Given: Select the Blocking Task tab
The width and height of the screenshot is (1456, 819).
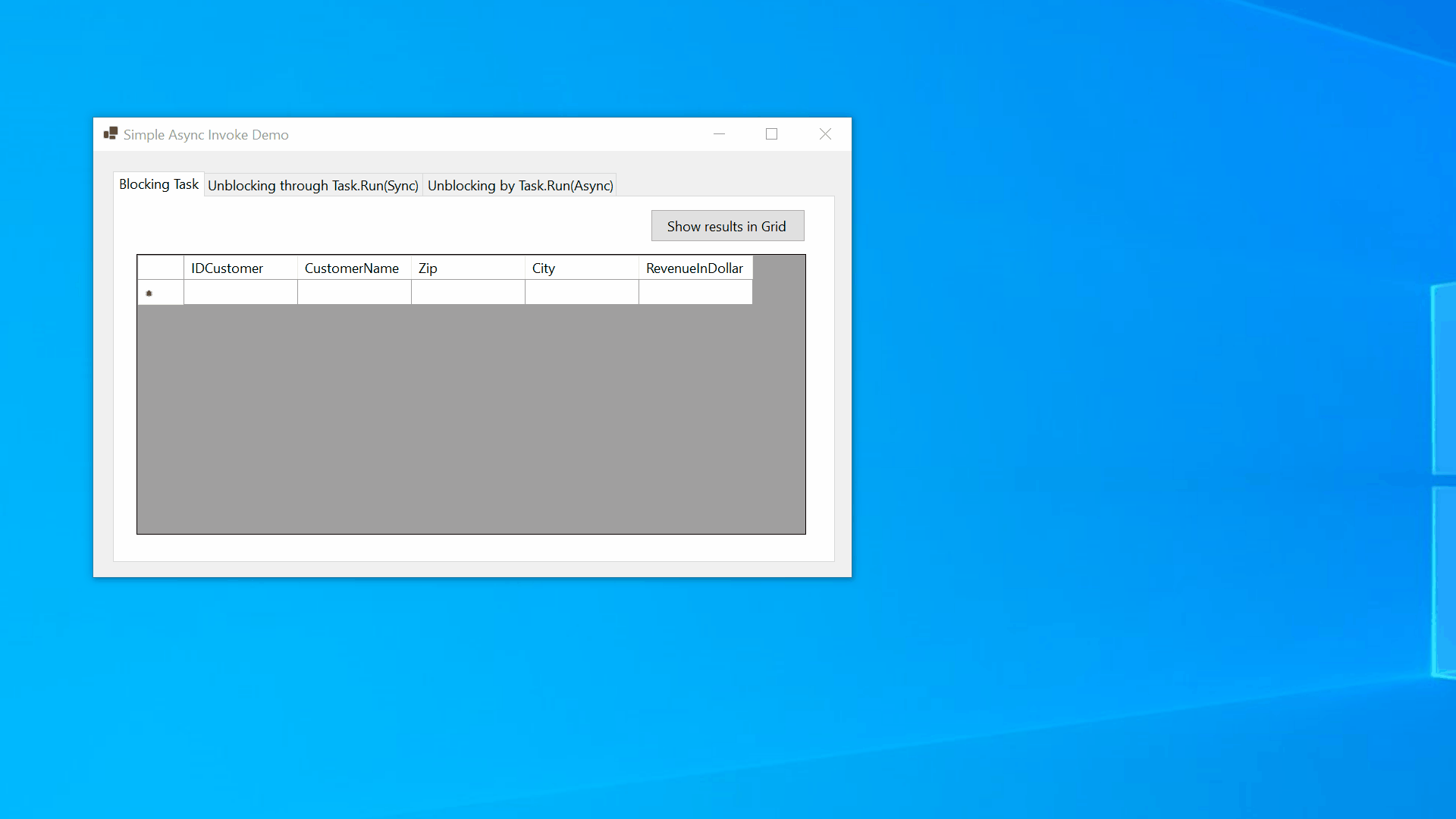Looking at the screenshot, I should (158, 184).
